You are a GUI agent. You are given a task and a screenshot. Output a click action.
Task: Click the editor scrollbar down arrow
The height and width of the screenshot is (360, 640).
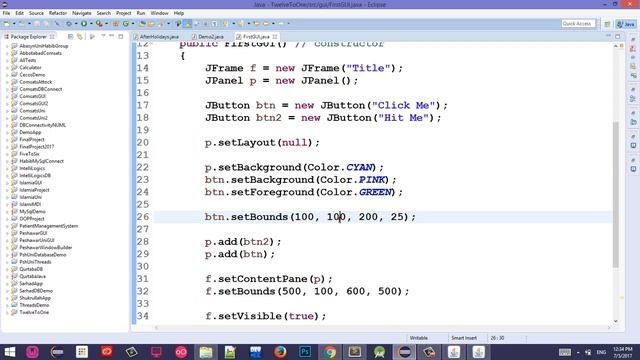[x=616, y=321]
